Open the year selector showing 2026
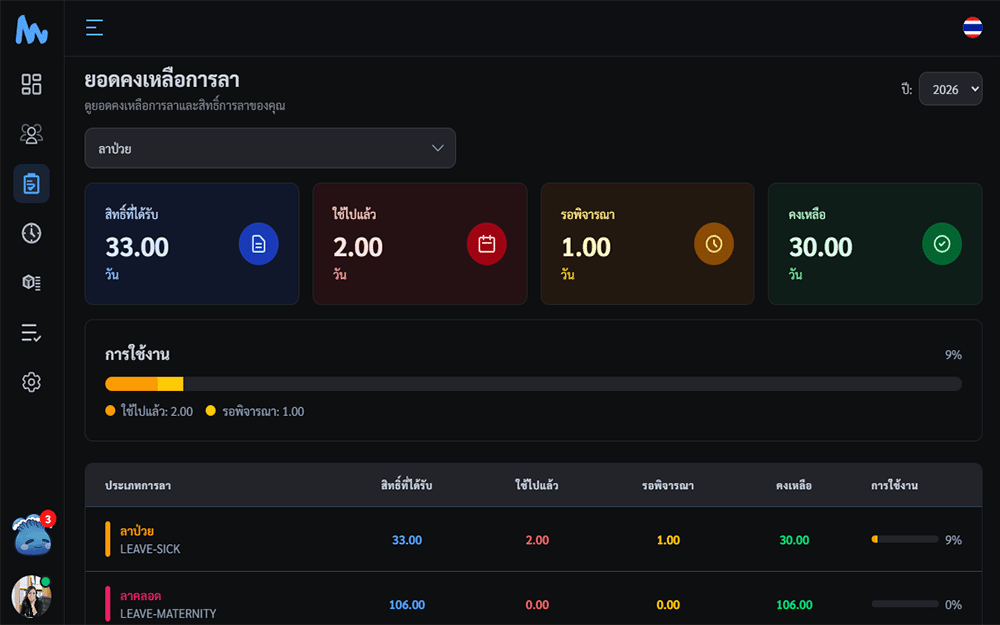Viewport: 1000px width, 625px height. pos(950,89)
